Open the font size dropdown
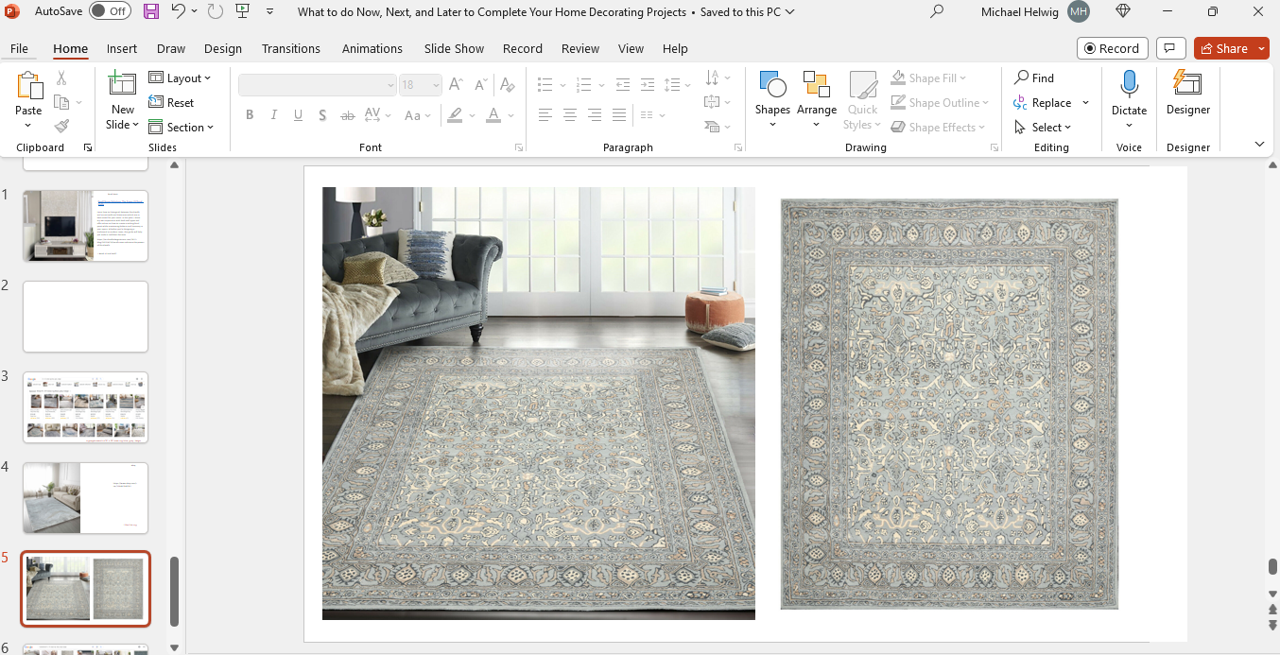The image size is (1280, 655). tap(436, 85)
